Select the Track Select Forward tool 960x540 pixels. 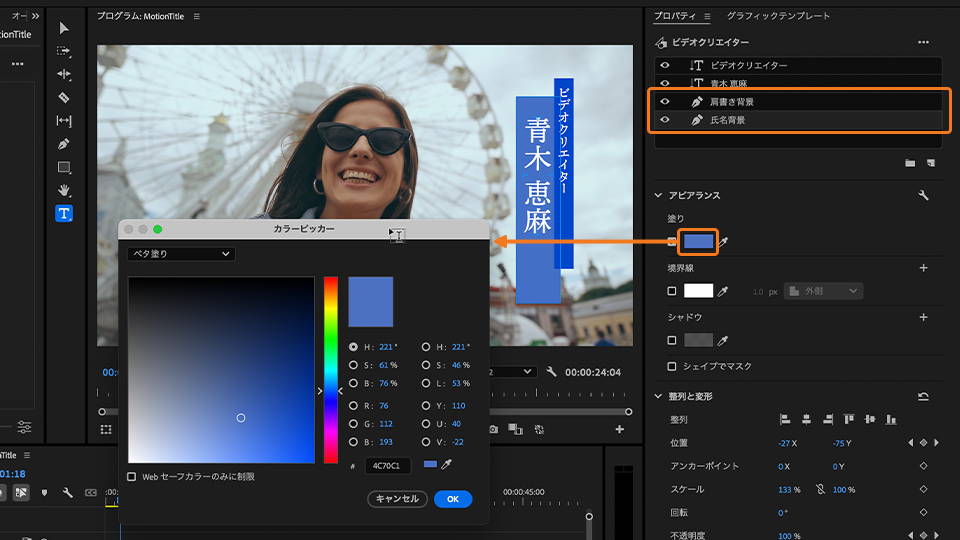pos(64,51)
